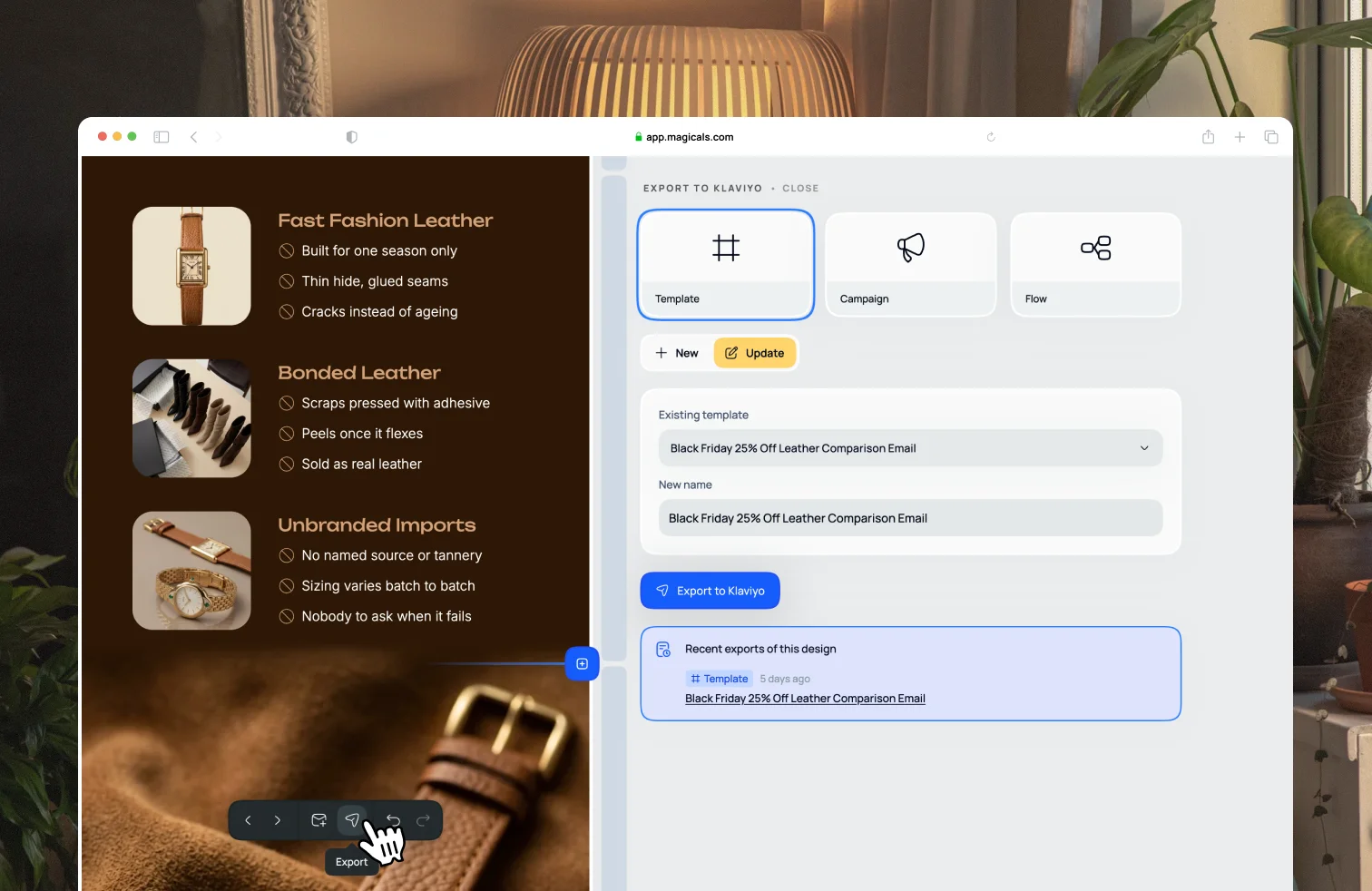Click the flow nodes icon on the Flow card
This screenshot has width=1372, height=891.
(1096, 248)
